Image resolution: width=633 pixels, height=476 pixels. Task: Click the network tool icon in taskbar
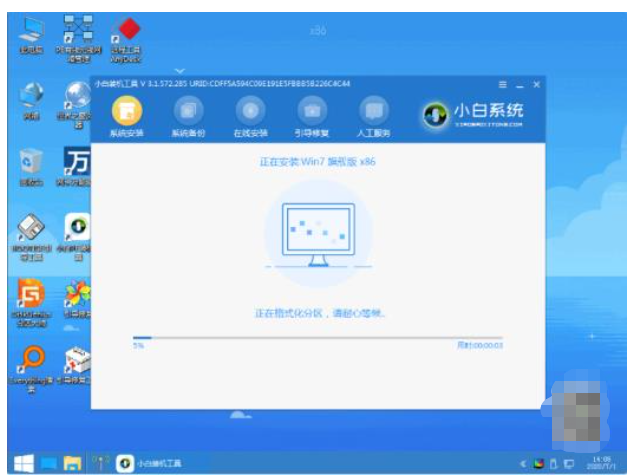tap(101, 463)
